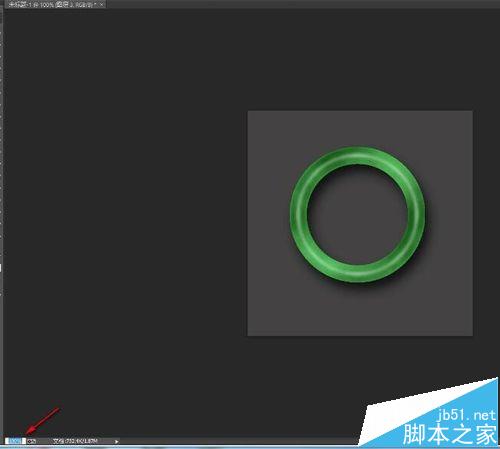Click the empty tab bar right of document tab
This screenshot has width=500, height=449.
coord(300,4)
